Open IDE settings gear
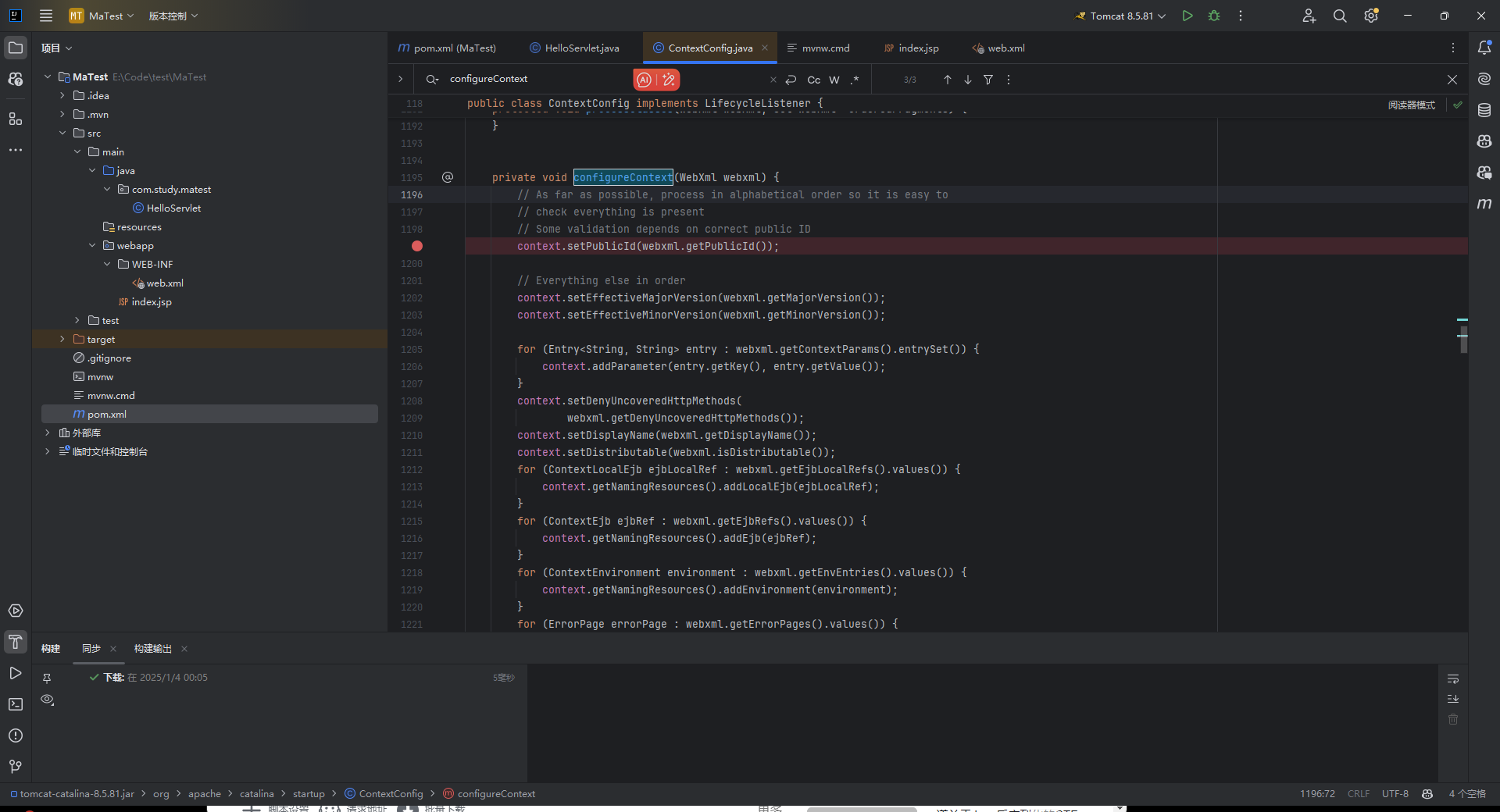The width and height of the screenshot is (1500, 812). (x=1371, y=16)
